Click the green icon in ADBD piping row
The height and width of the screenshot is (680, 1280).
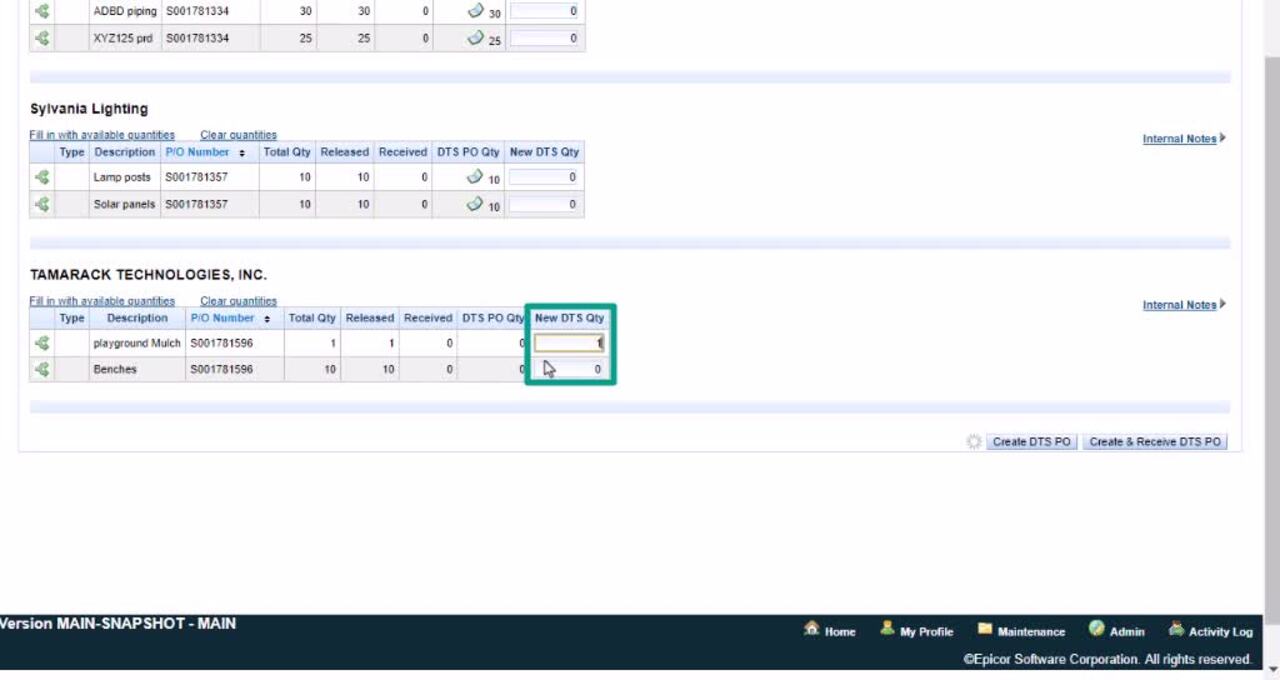(42, 11)
